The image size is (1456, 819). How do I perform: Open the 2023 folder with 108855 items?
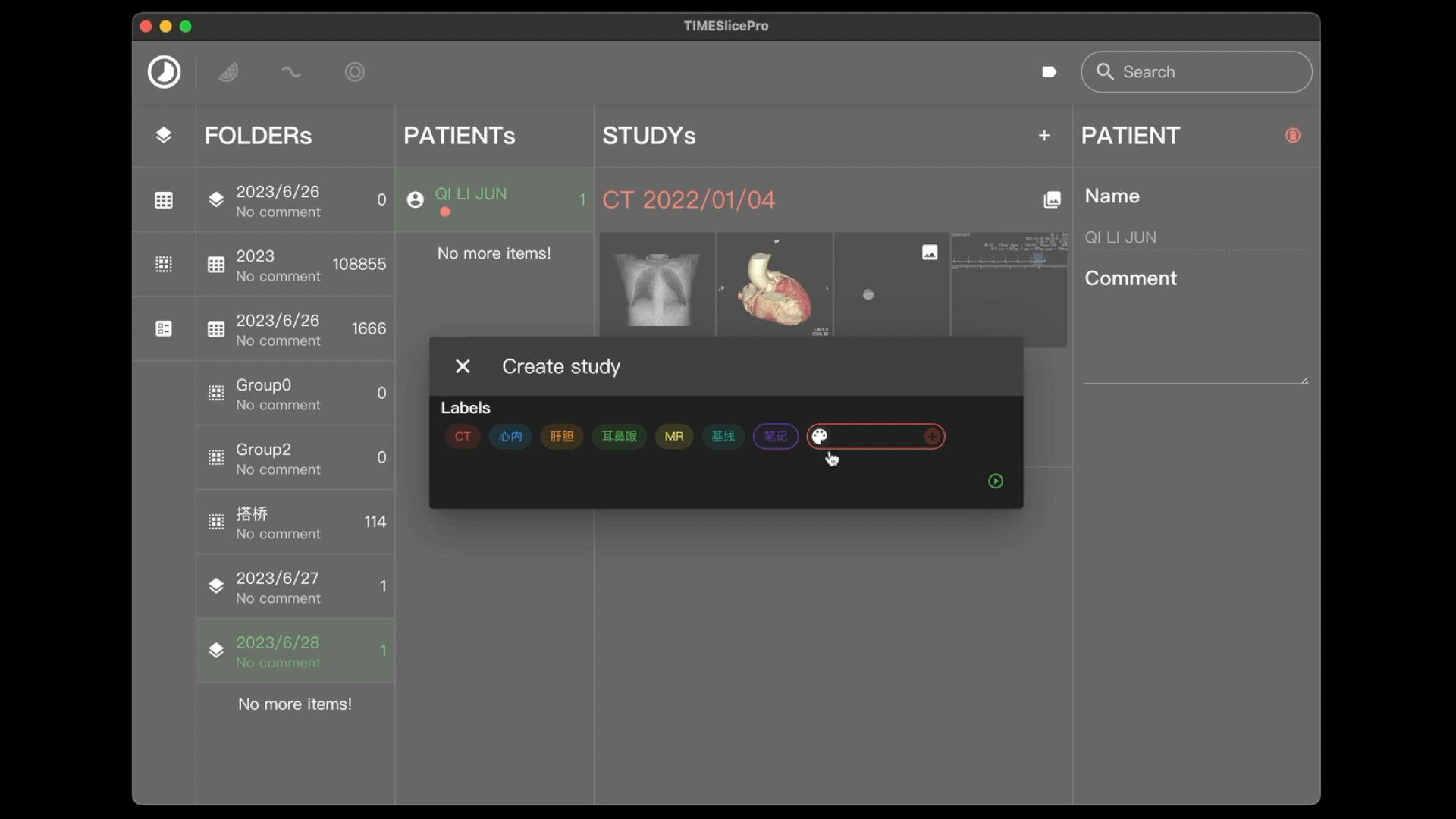click(296, 265)
